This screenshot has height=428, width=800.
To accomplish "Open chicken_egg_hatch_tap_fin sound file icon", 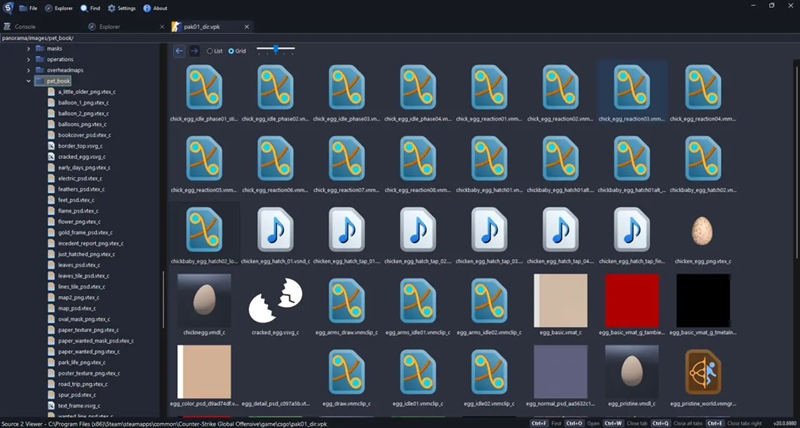I will pos(632,230).
